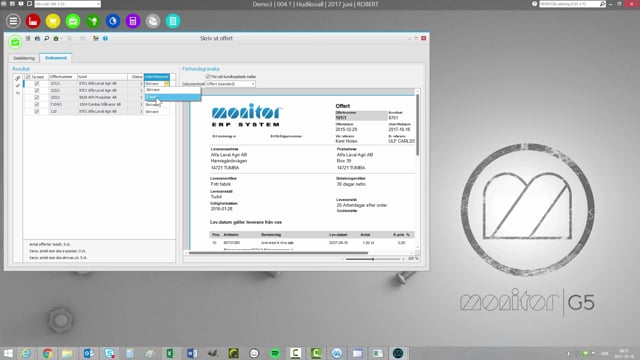Viewport: 640px width, 360px height.
Task: Toggle checkbox on the first result row
Action: (37, 84)
